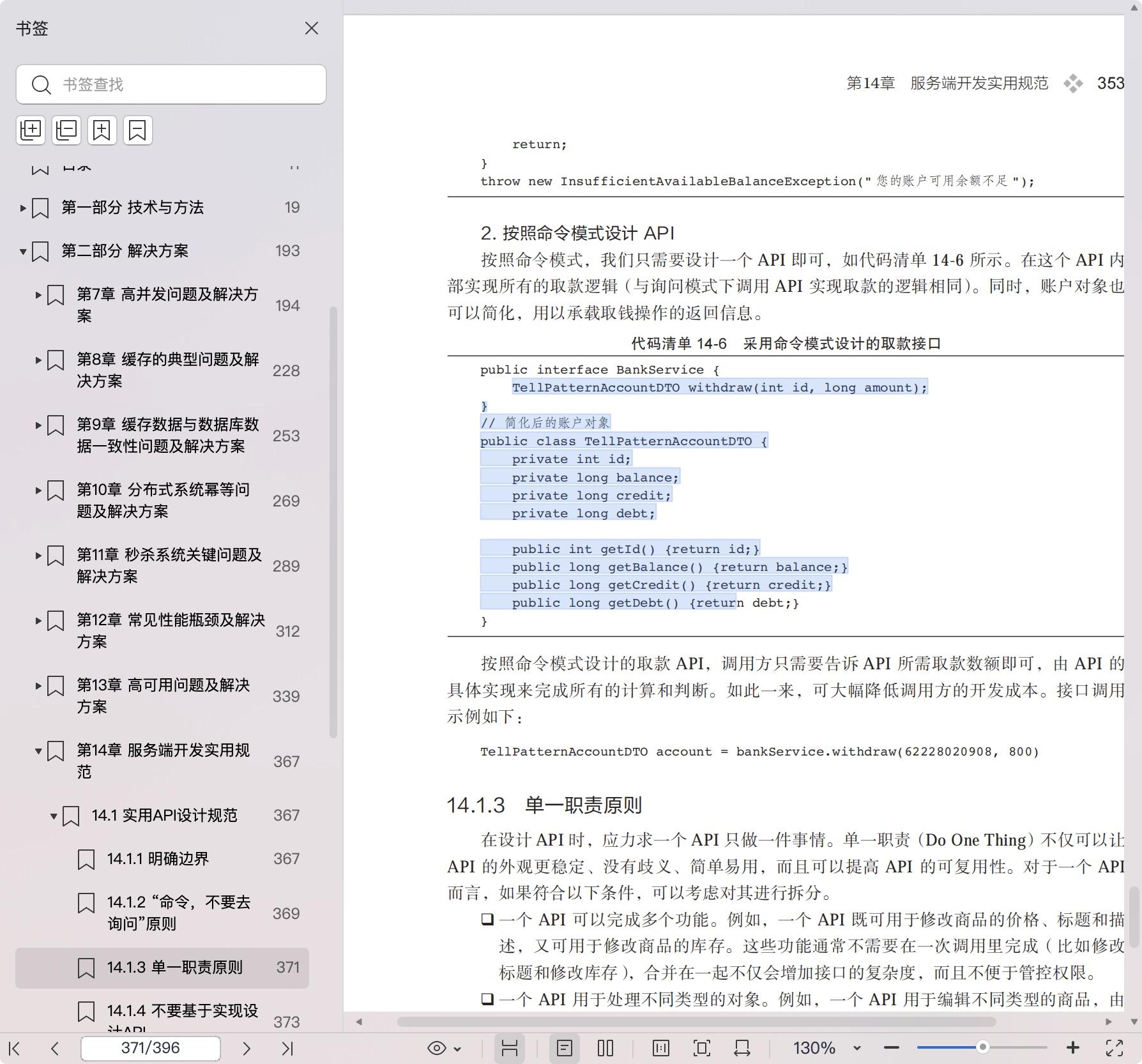Click the fit-width icon
1142x1064 pixels.
[x=742, y=1048]
